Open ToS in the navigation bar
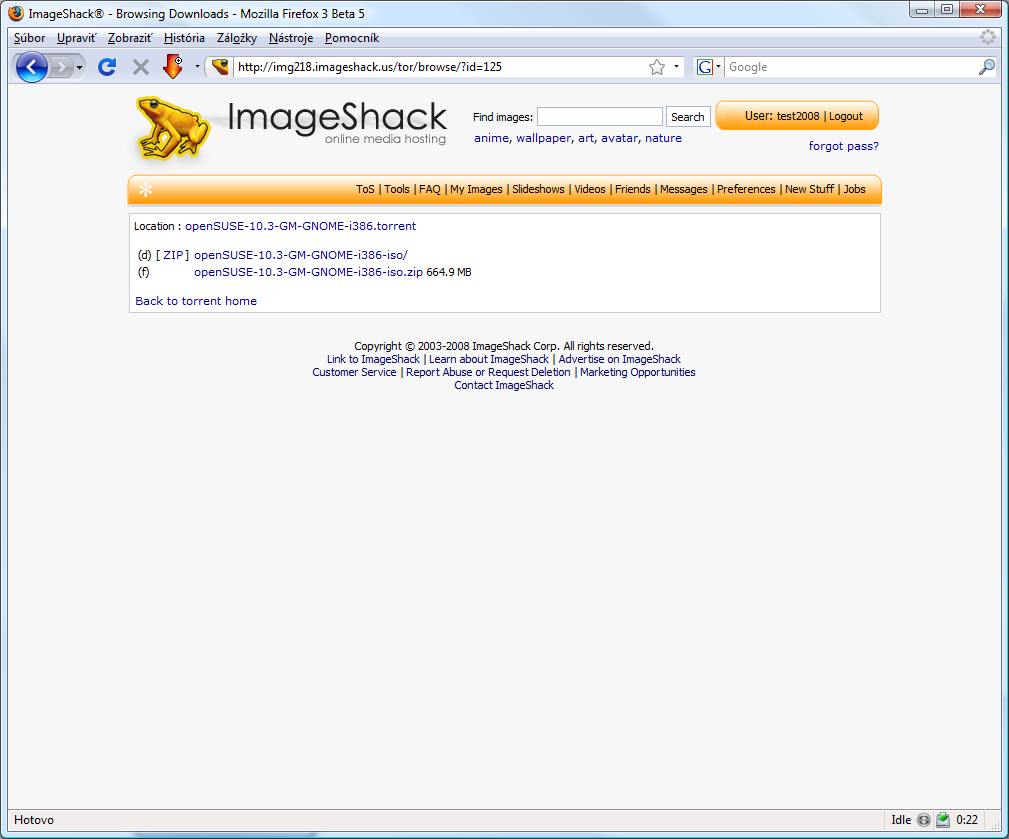The width and height of the screenshot is (1009, 839). click(365, 189)
